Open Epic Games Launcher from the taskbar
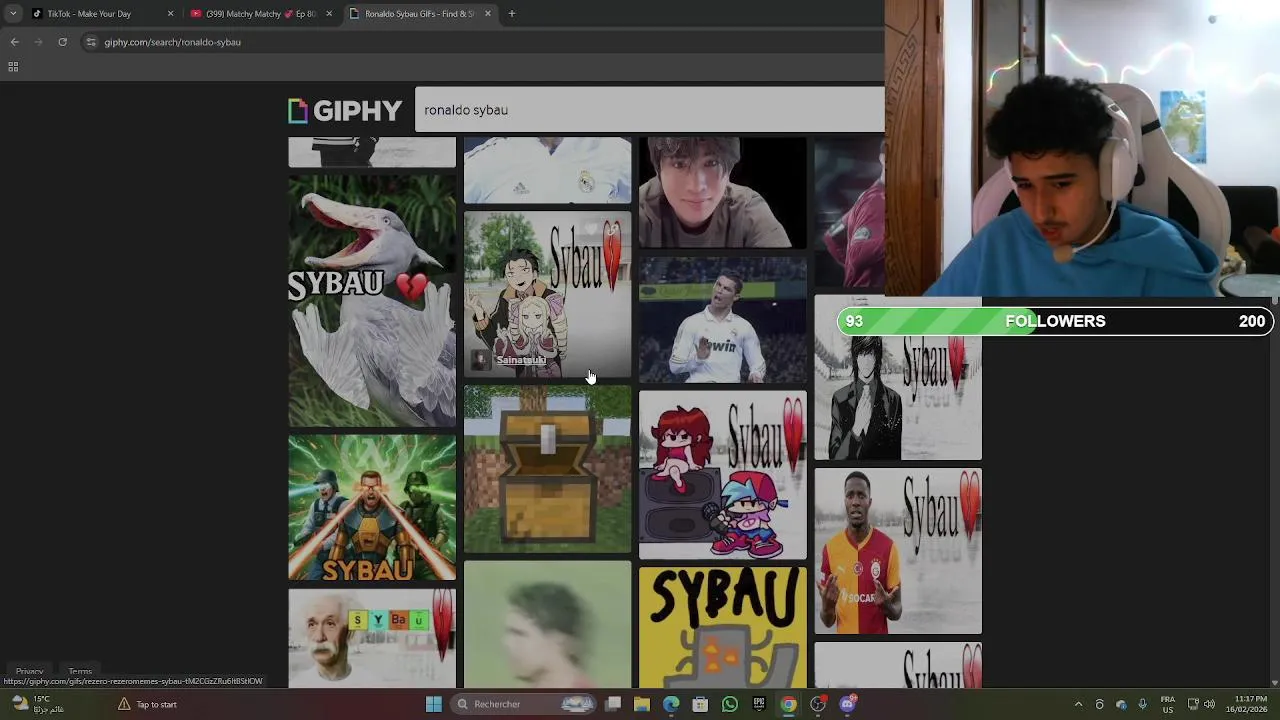The width and height of the screenshot is (1280, 720). pyautogui.click(x=759, y=704)
